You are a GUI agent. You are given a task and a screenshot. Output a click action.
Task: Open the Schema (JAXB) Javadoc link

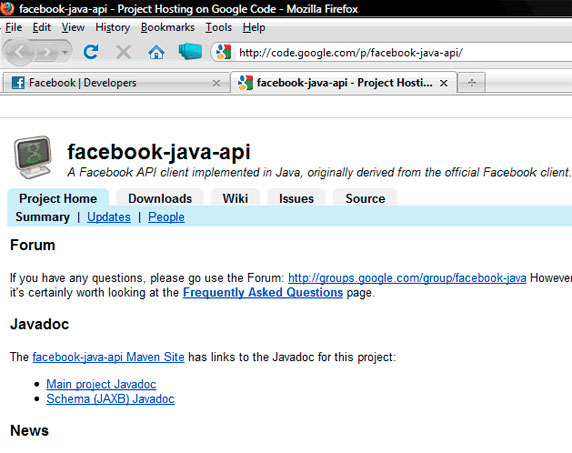click(x=110, y=399)
